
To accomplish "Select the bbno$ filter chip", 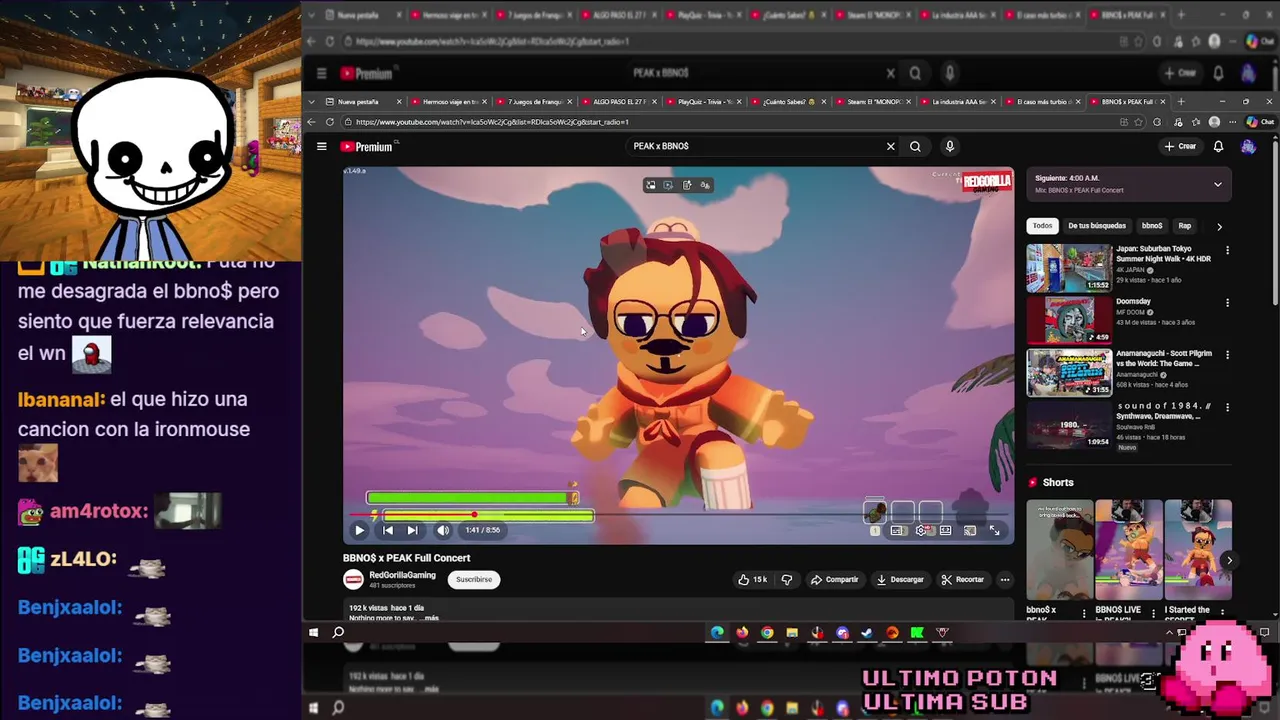I will [1152, 226].
